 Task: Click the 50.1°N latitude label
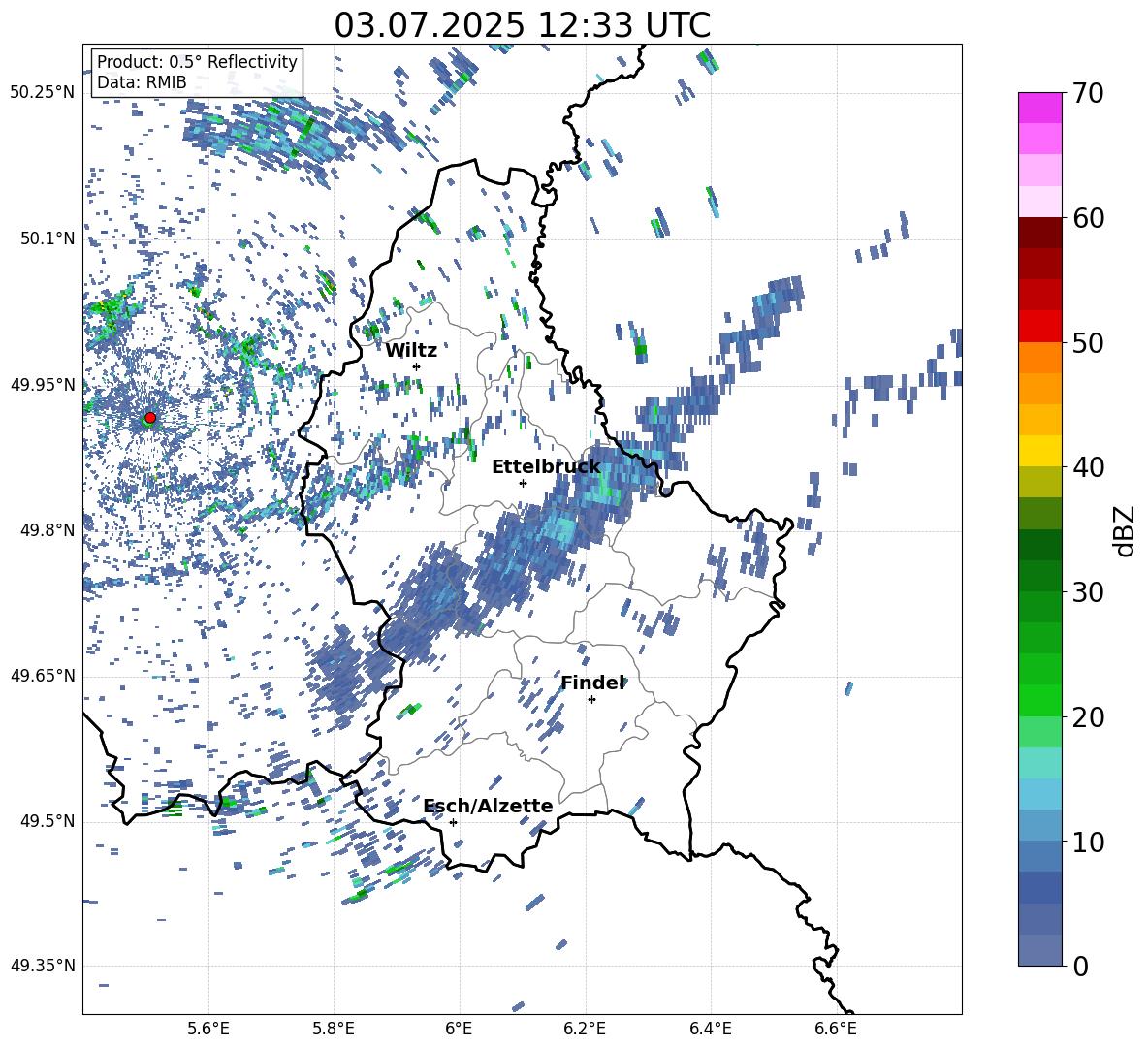click(48, 238)
